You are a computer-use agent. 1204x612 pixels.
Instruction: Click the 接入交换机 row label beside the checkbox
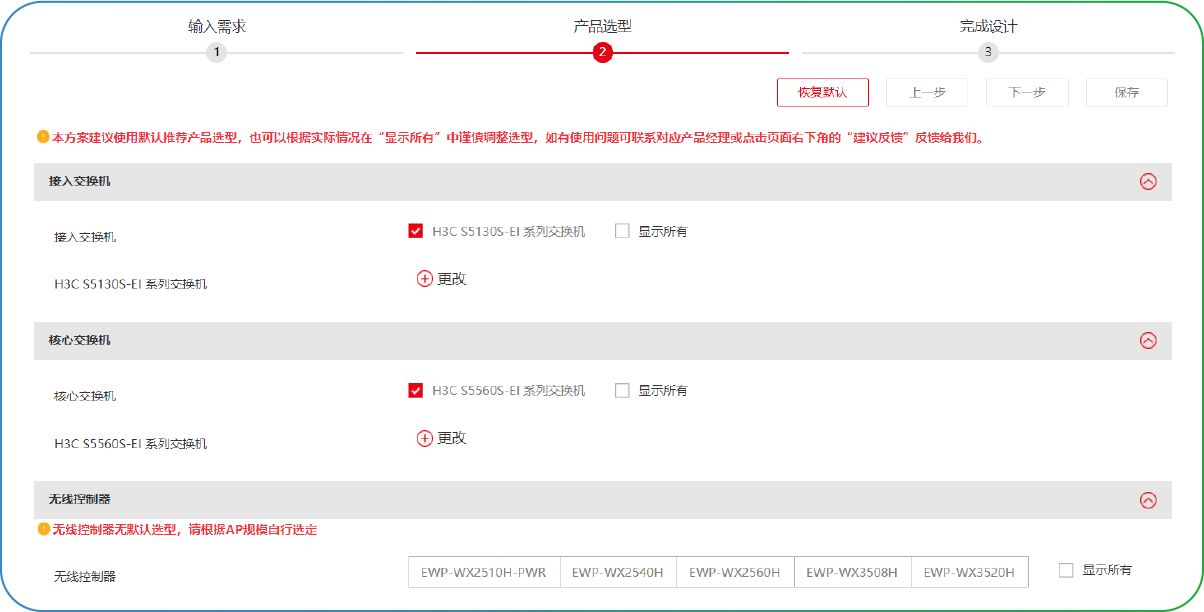pos(85,237)
